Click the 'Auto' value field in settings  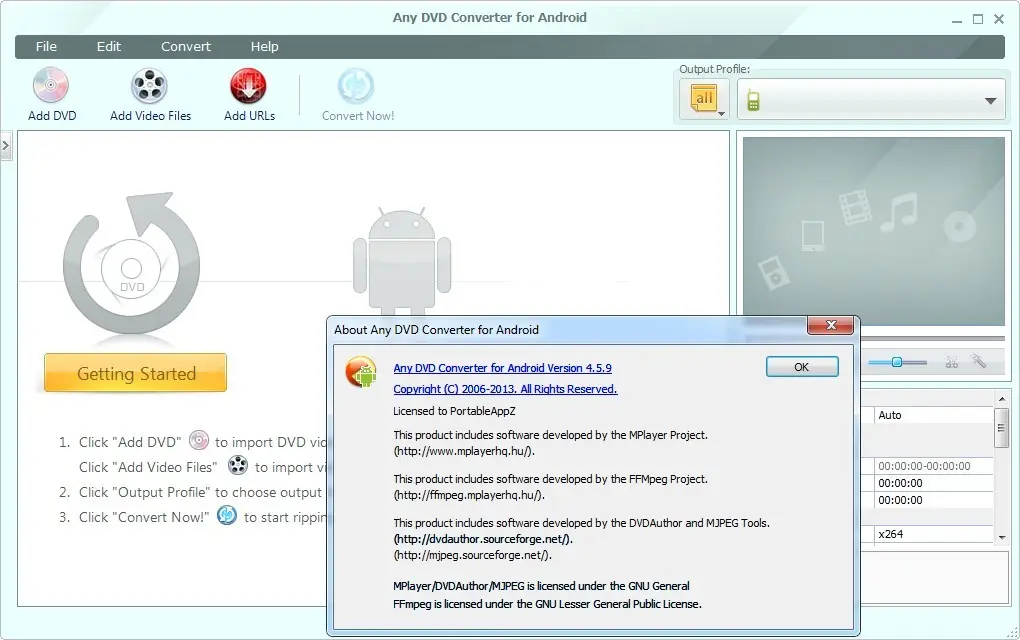[933, 415]
